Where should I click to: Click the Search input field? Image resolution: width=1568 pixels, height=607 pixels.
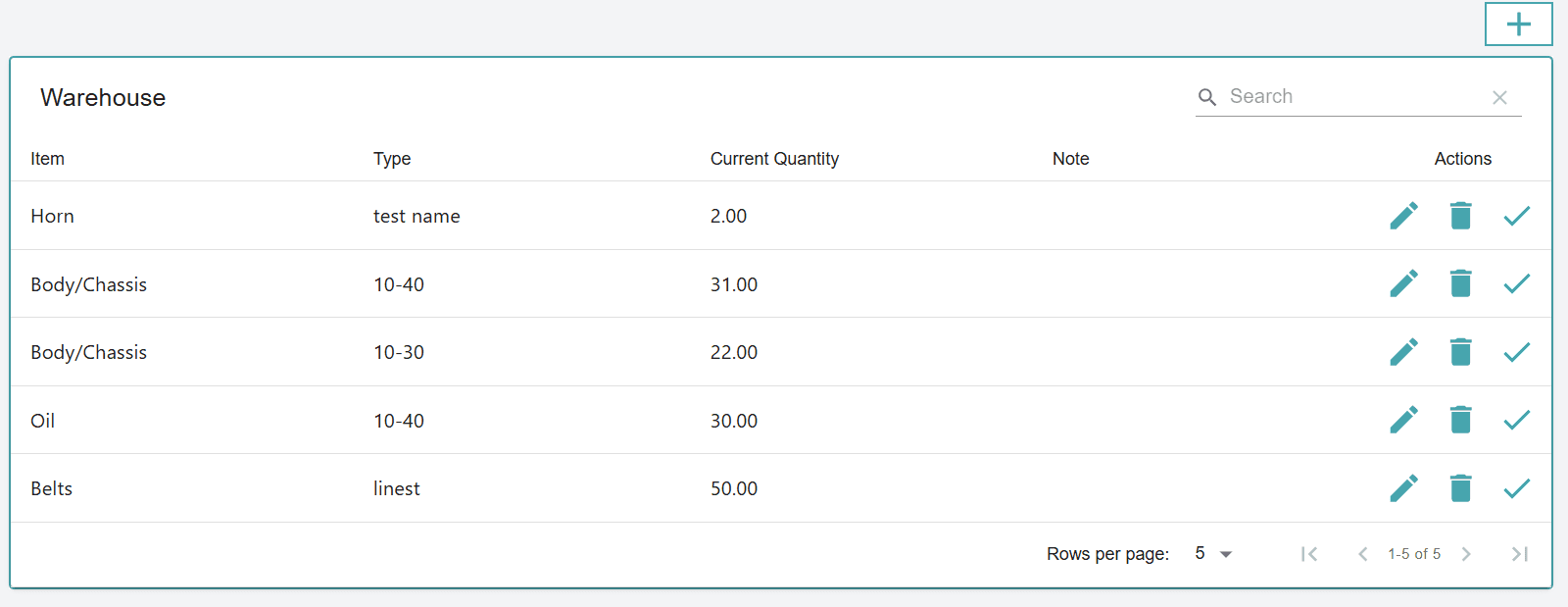(1352, 97)
